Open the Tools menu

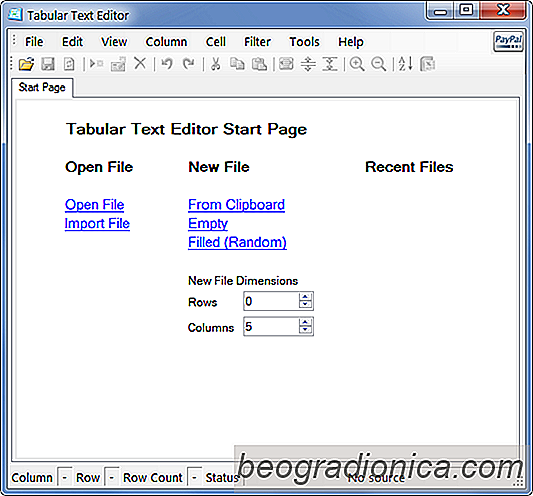click(x=304, y=42)
